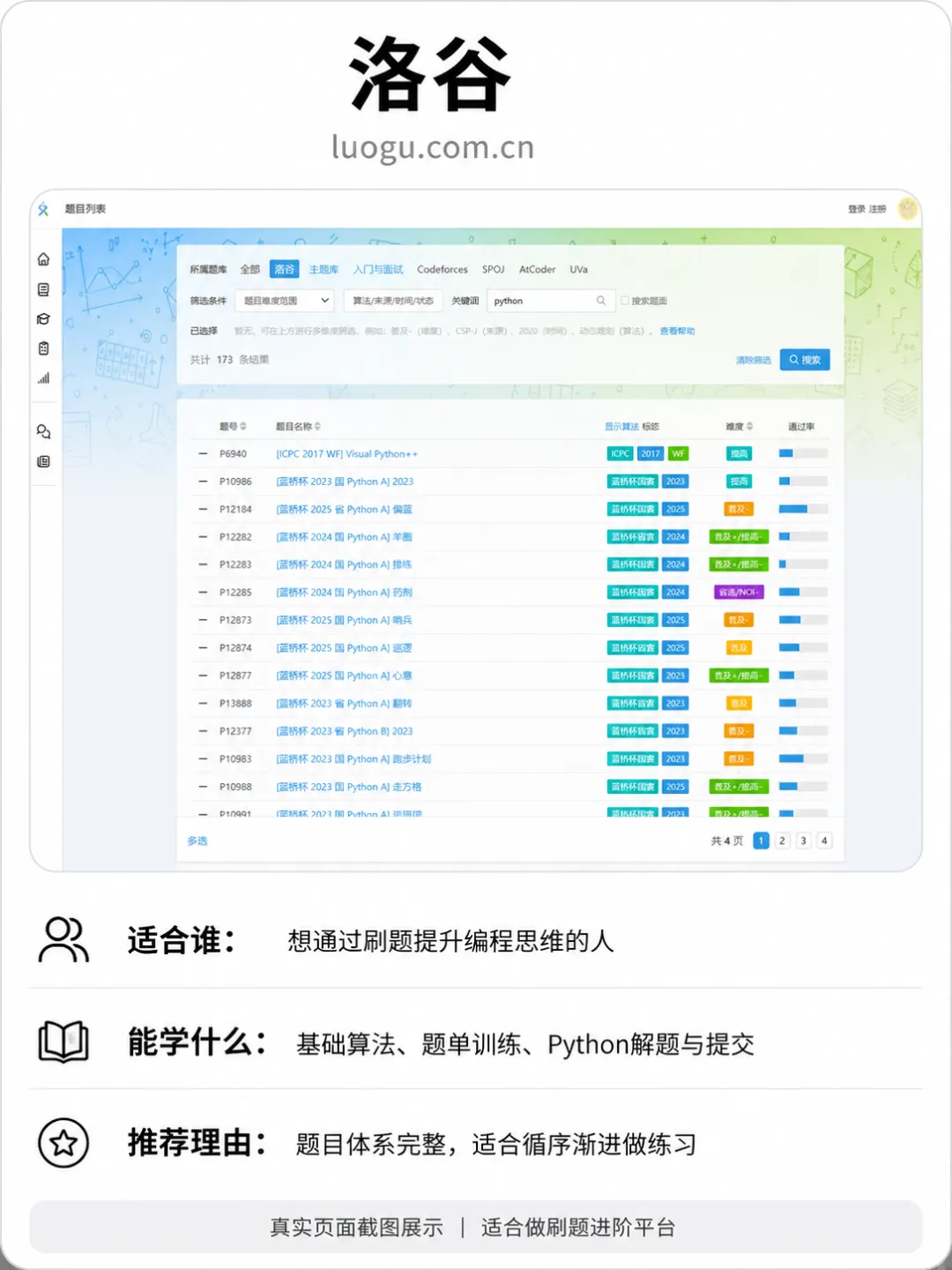Select the 全部 problem set tab

click(250, 270)
